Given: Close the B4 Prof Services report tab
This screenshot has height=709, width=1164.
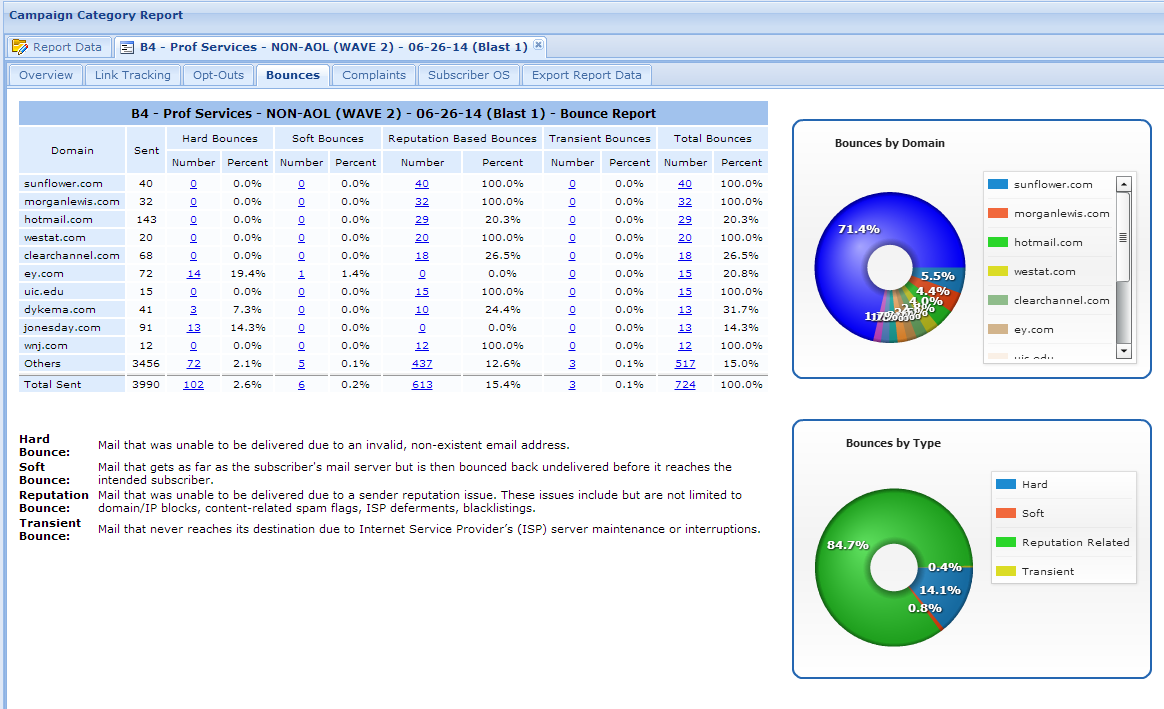Looking at the screenshot, I should point(538,45).
